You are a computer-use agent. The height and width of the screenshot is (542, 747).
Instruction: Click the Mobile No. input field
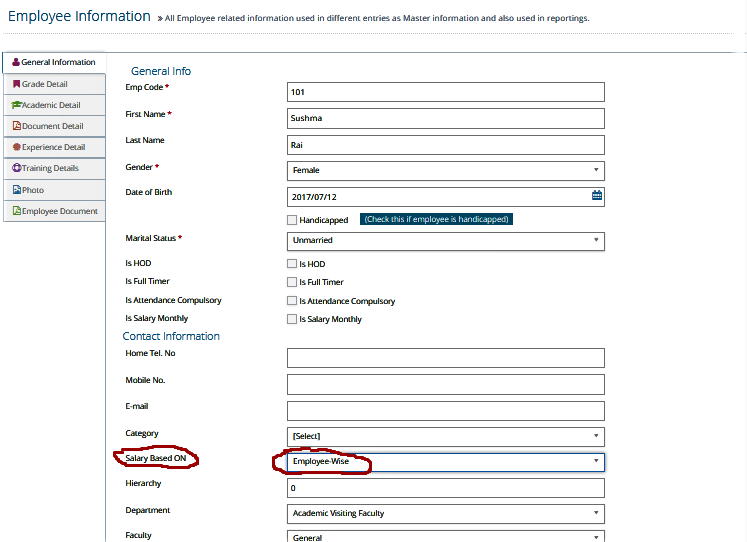tap(446, 385)
